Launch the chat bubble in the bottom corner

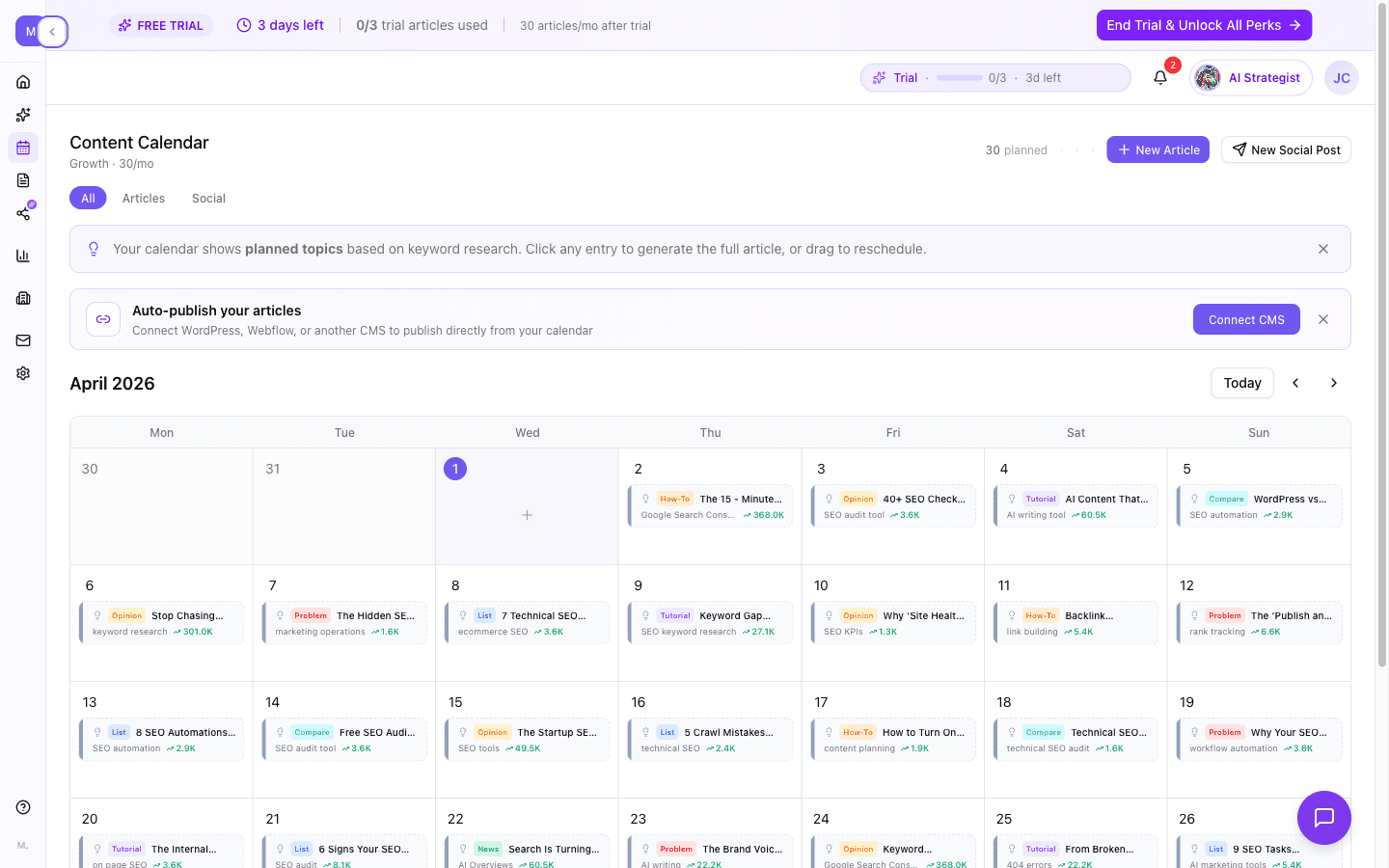coord(1323,818)
